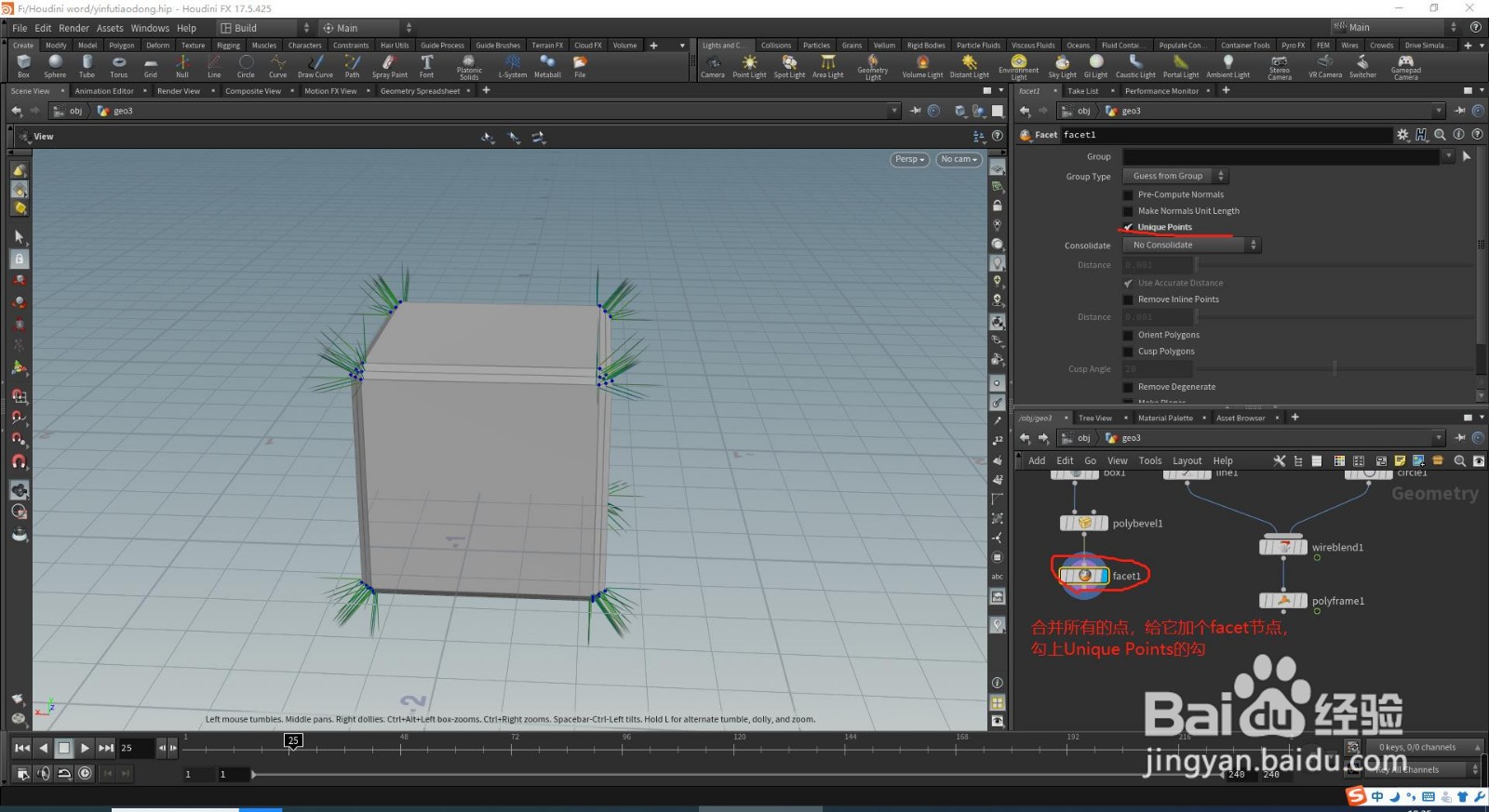The image size is (1489, 812).
Task: Jump to first frame
Action: [22, 748]
